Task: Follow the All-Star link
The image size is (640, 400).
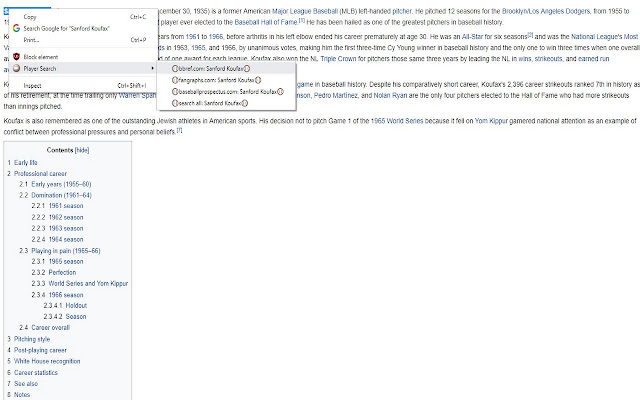Action: pos(472,37)
